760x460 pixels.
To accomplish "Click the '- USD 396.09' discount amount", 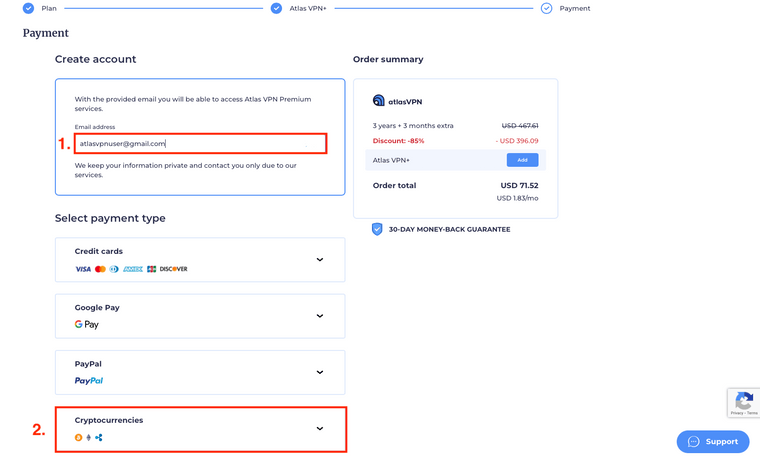I will (517, 141).
